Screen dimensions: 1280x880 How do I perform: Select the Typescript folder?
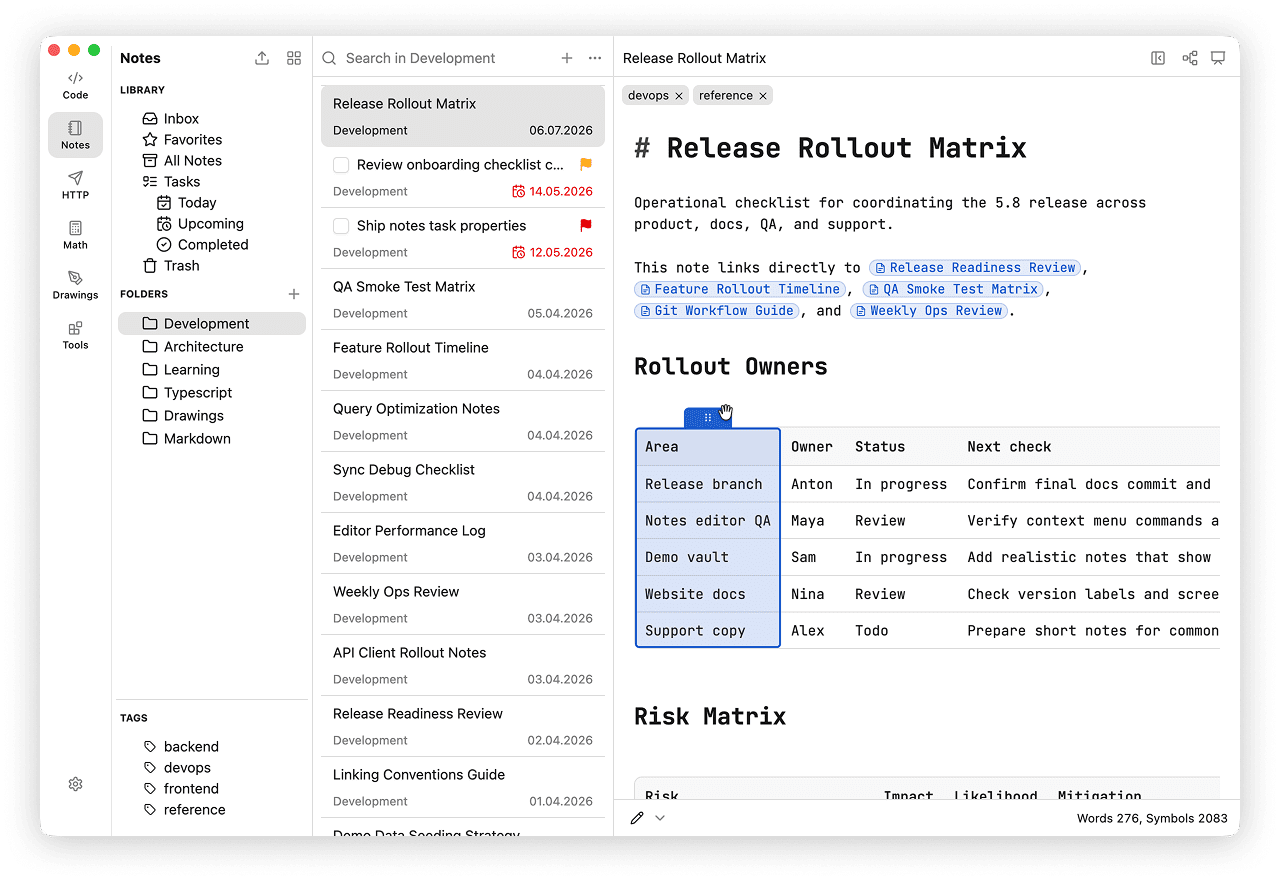212,392
